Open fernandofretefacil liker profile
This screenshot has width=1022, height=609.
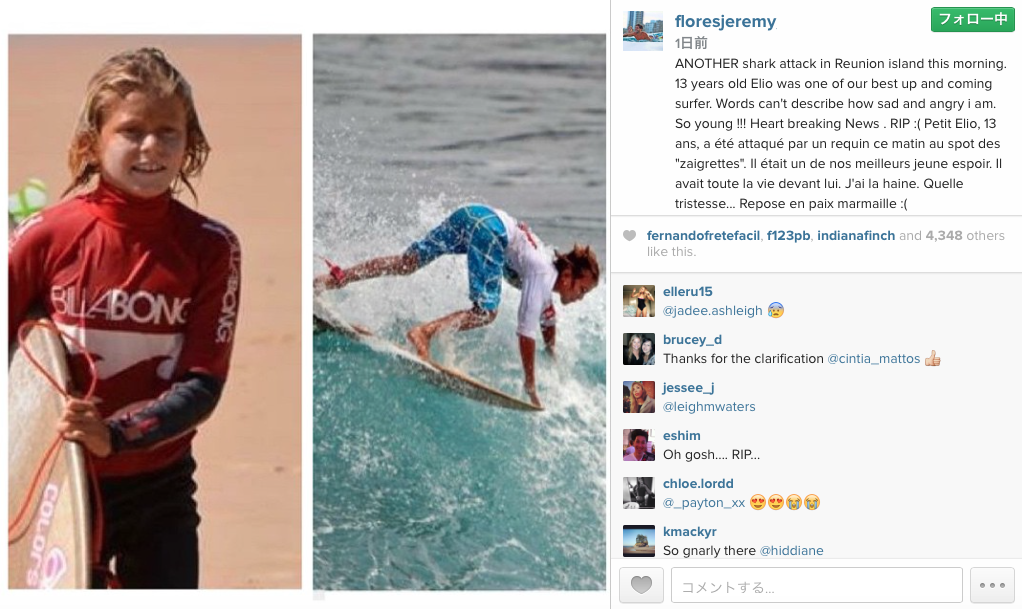tap(703, 235)
